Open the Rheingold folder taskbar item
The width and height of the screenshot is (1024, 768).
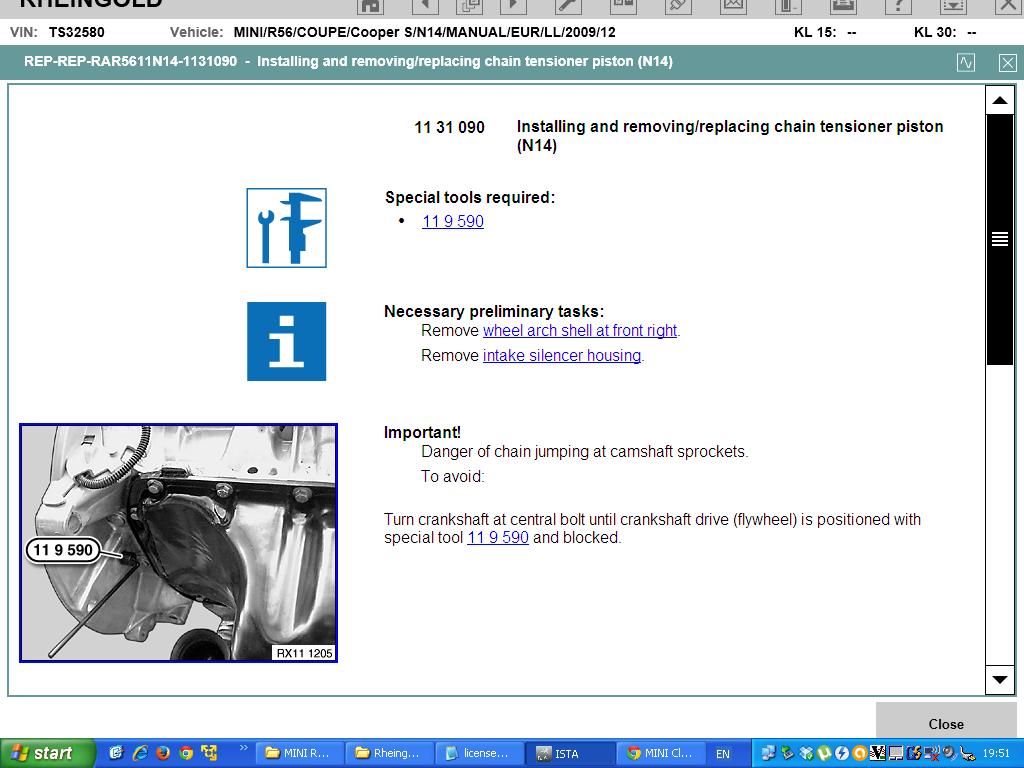(x=391, y=753)
